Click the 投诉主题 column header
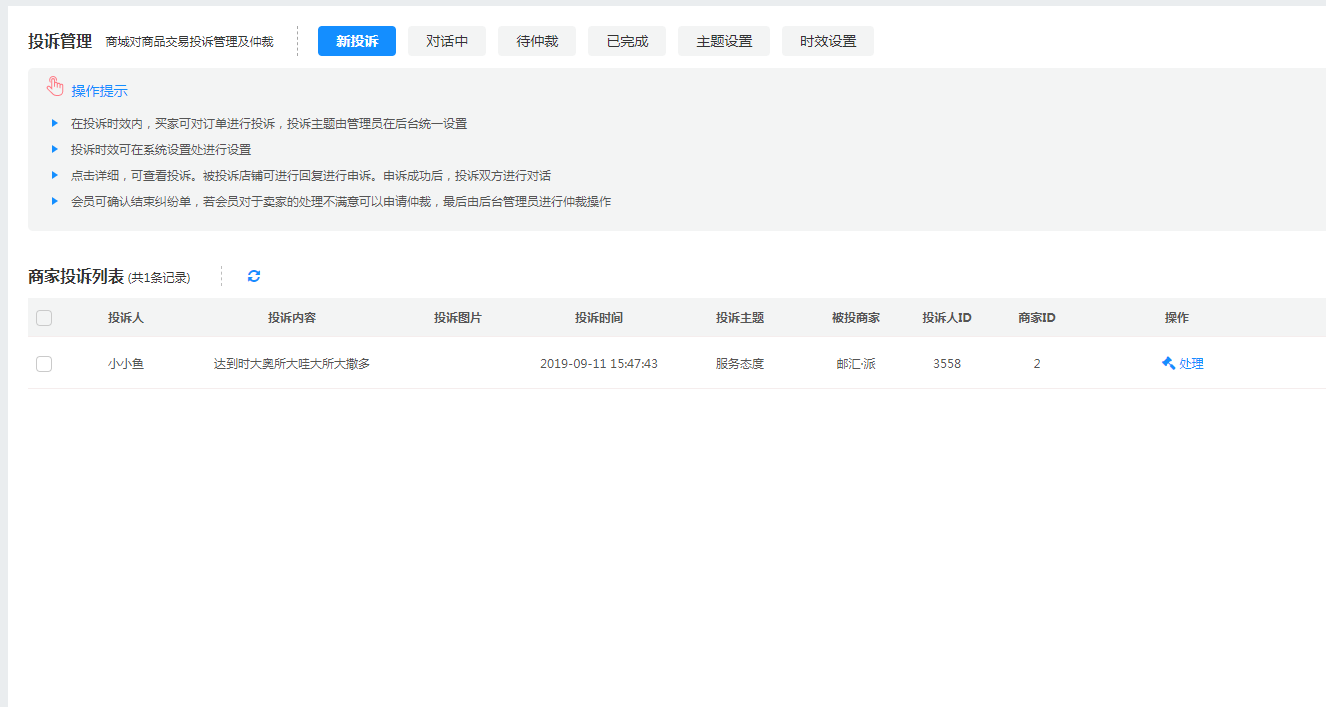 pos(740,318)
